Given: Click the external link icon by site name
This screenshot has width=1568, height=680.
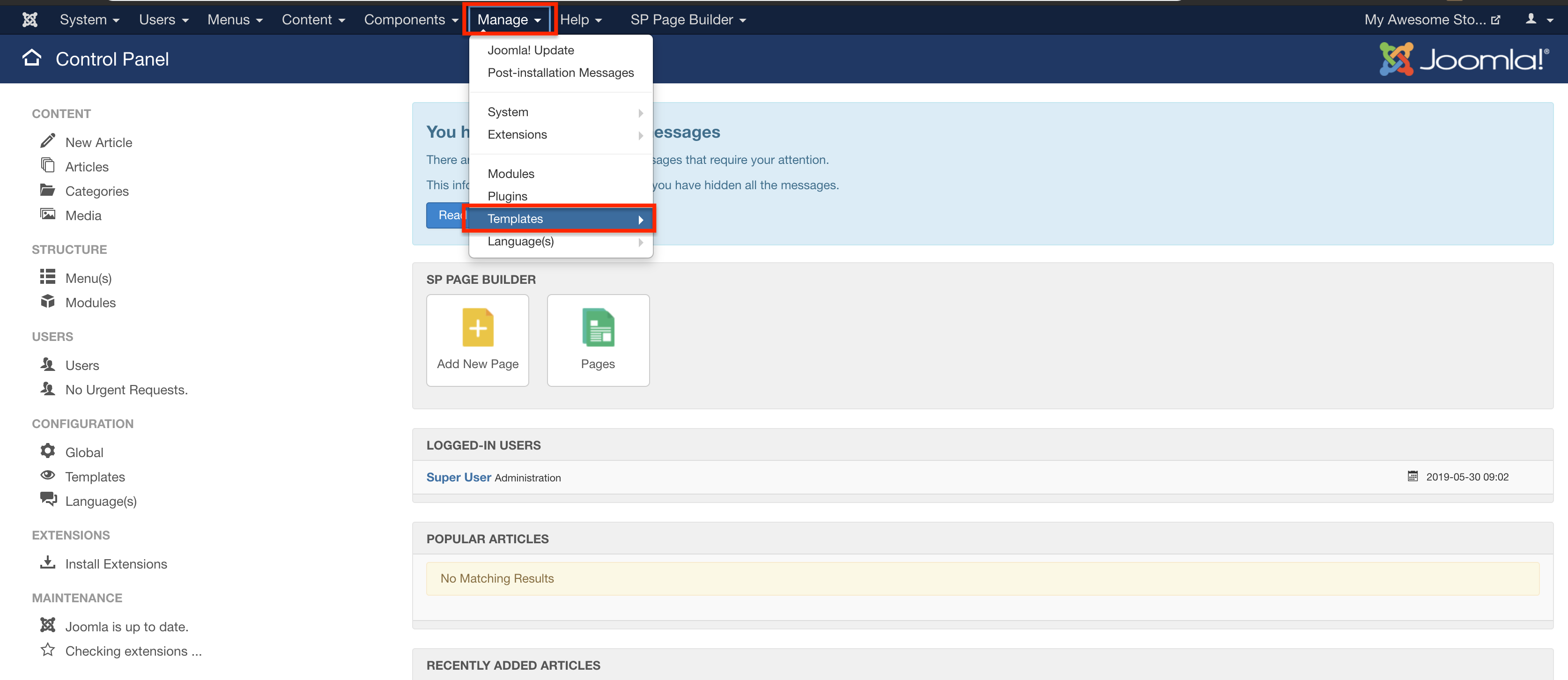Looking at the screenshot, I should [1495, 20].
